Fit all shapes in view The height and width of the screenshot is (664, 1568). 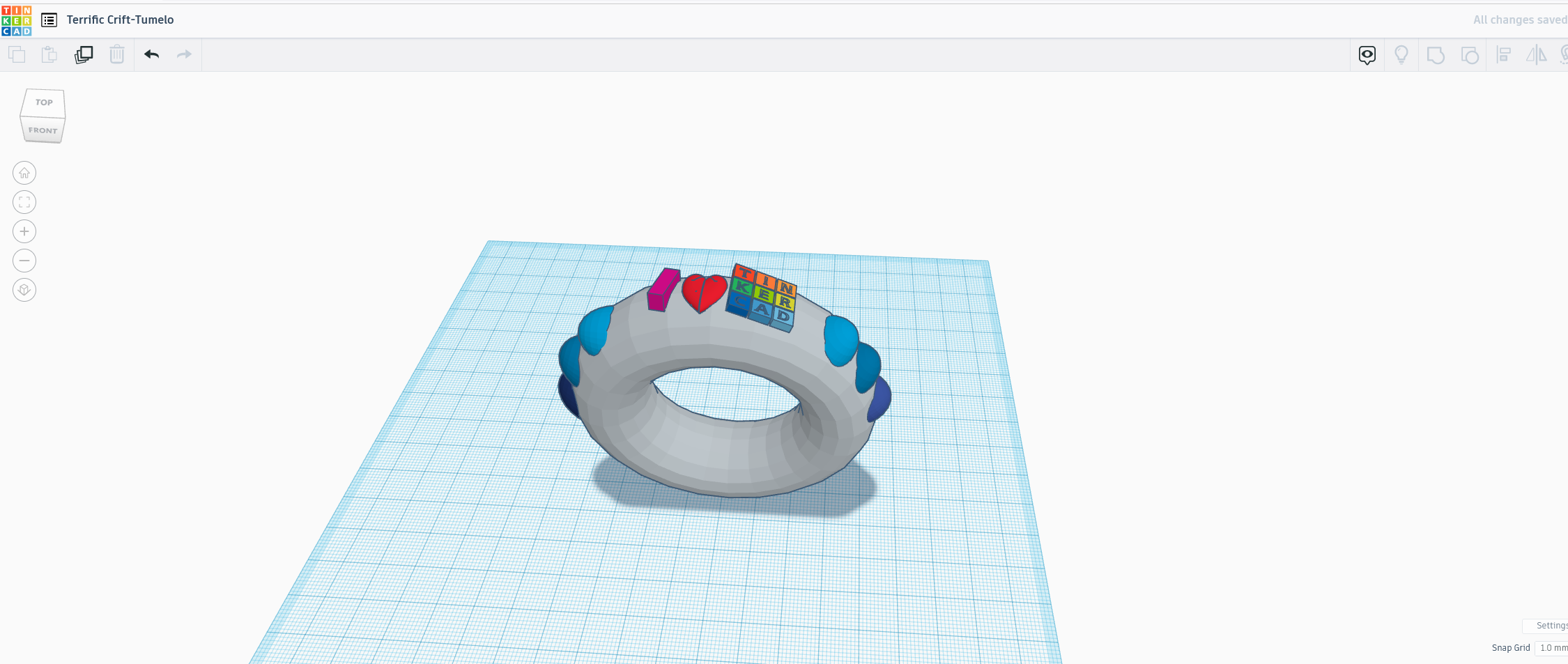click(x=24, y=202)
